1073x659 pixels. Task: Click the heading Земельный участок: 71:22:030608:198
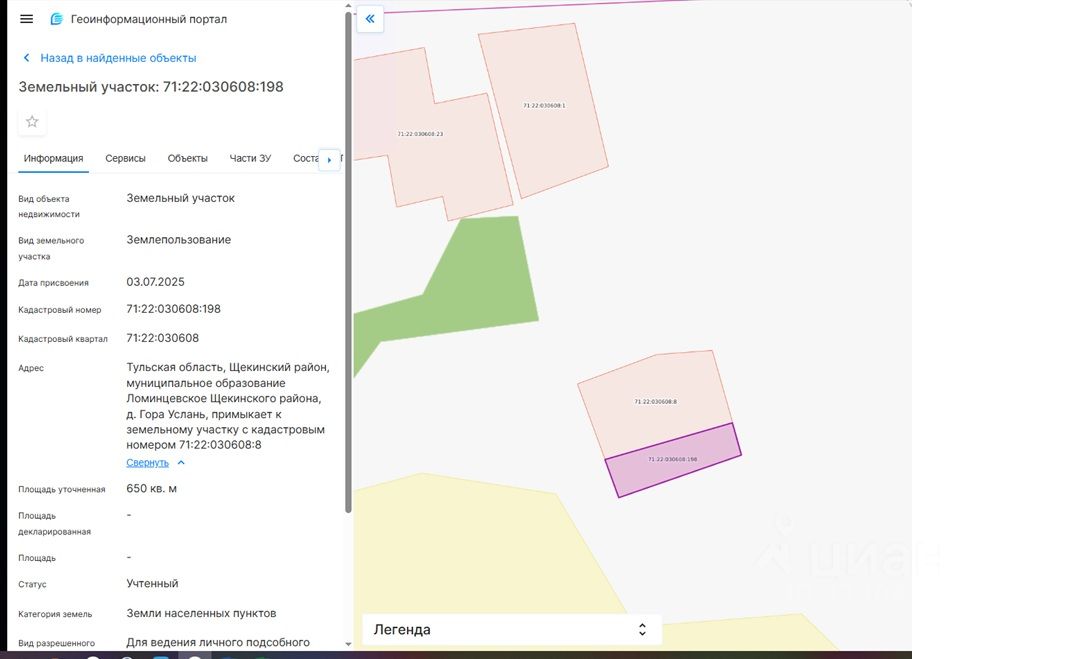click(151, 87)
